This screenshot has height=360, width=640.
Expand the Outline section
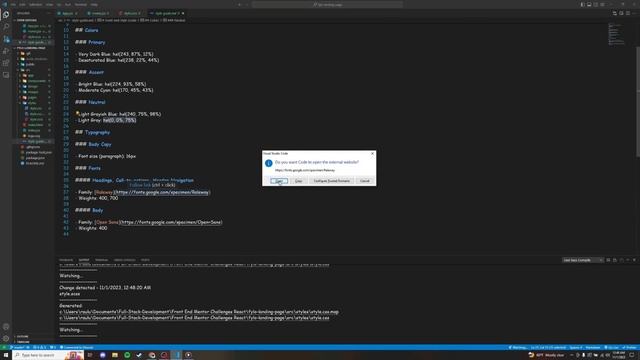(22, 337)
